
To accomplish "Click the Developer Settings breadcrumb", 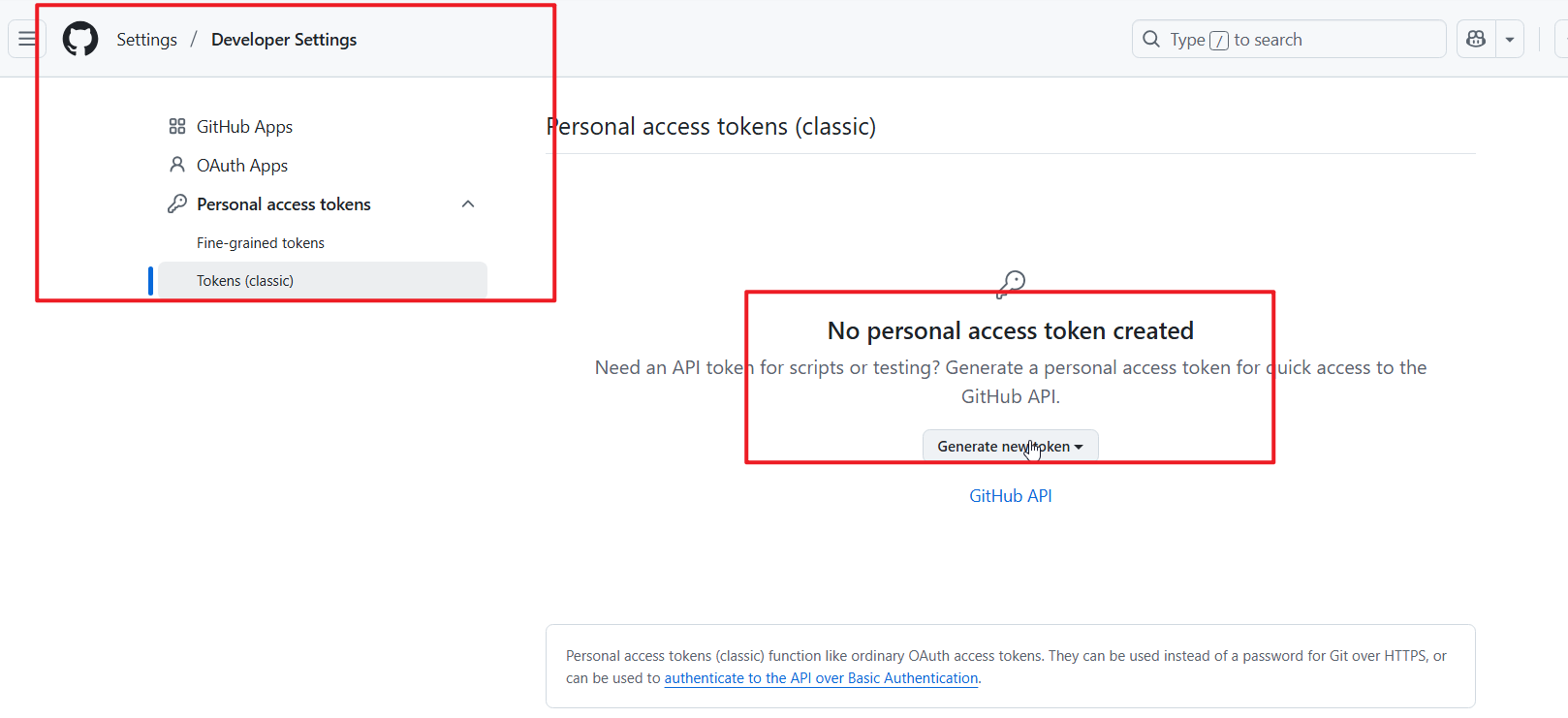I will coord(284,40).
